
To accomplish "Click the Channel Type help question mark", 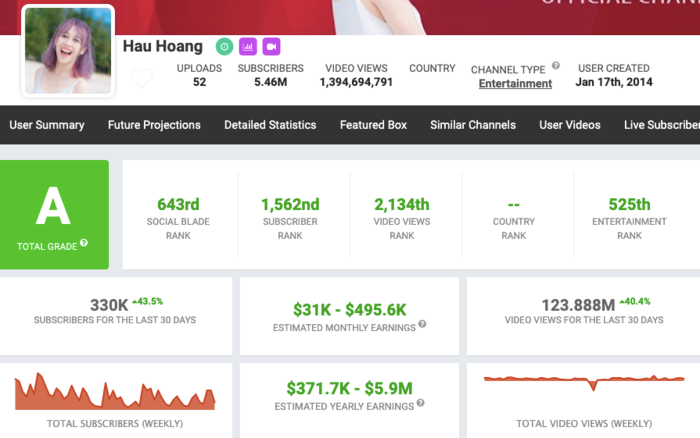I will pos(556,66).
